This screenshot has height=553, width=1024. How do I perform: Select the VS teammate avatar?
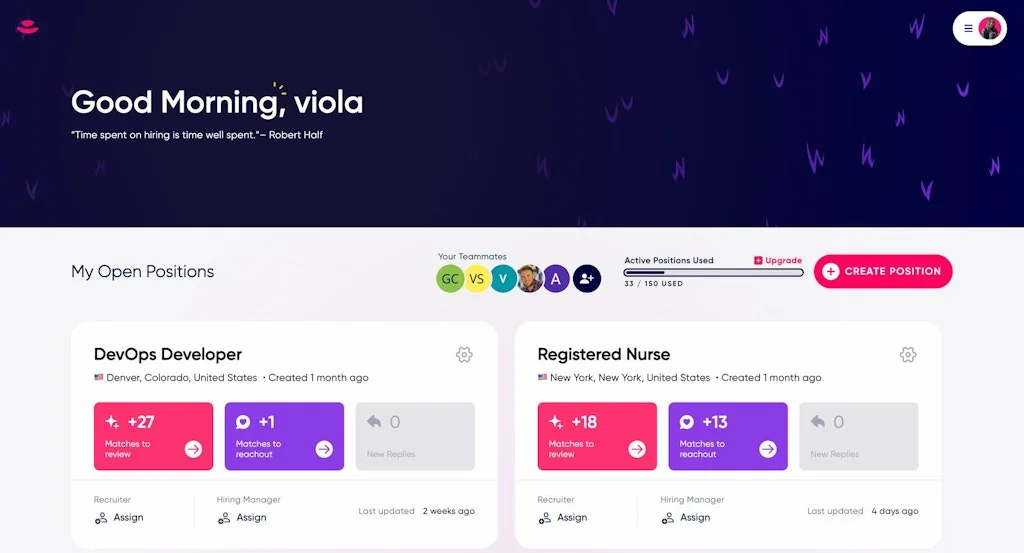click(477, 279)
